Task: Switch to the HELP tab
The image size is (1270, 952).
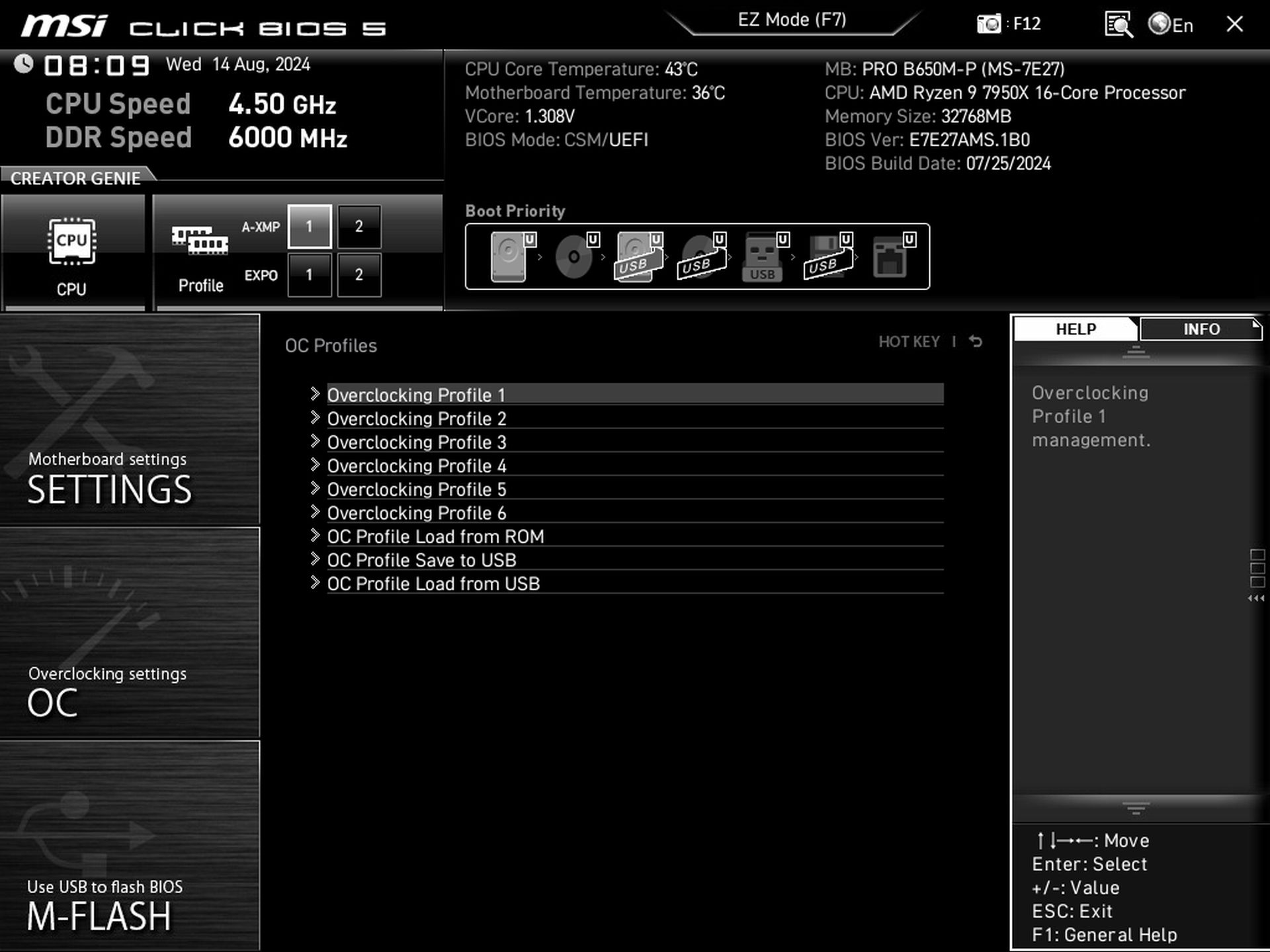Action: click(1076, 329)
